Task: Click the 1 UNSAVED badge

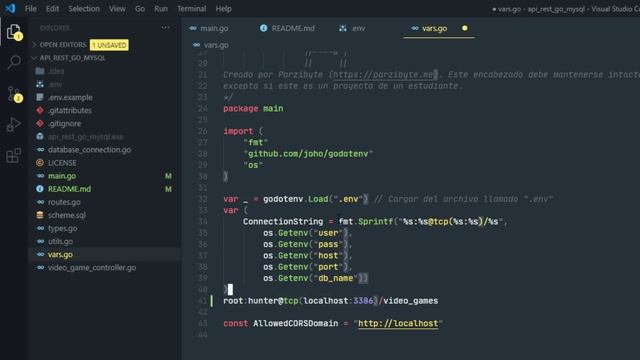Action: point(109,45)
